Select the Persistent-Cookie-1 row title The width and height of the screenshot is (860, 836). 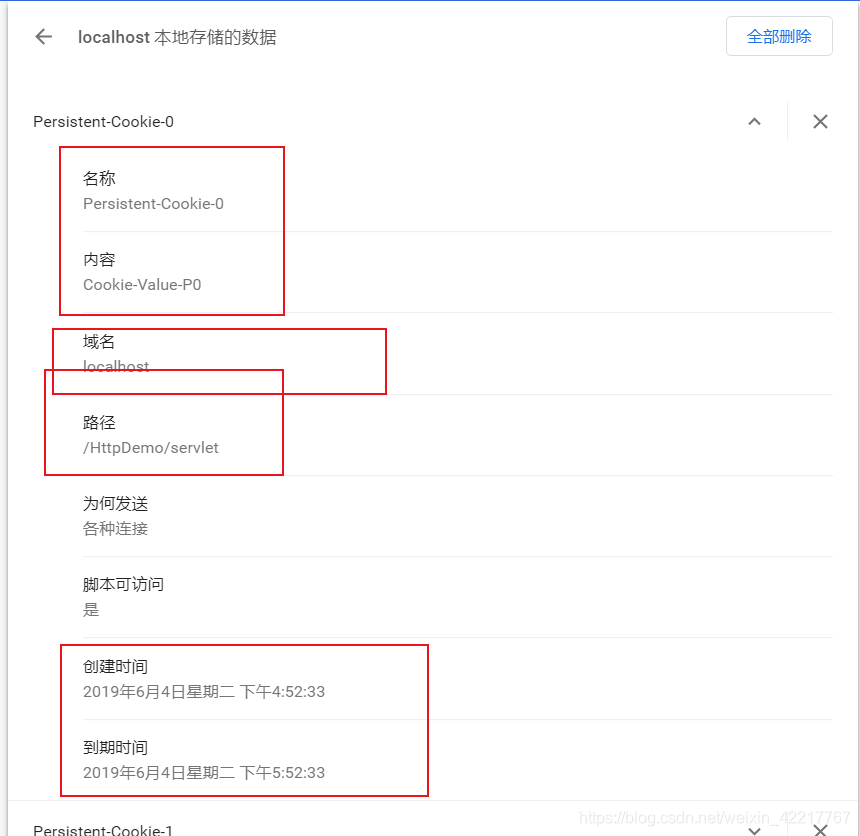point(103,830)
